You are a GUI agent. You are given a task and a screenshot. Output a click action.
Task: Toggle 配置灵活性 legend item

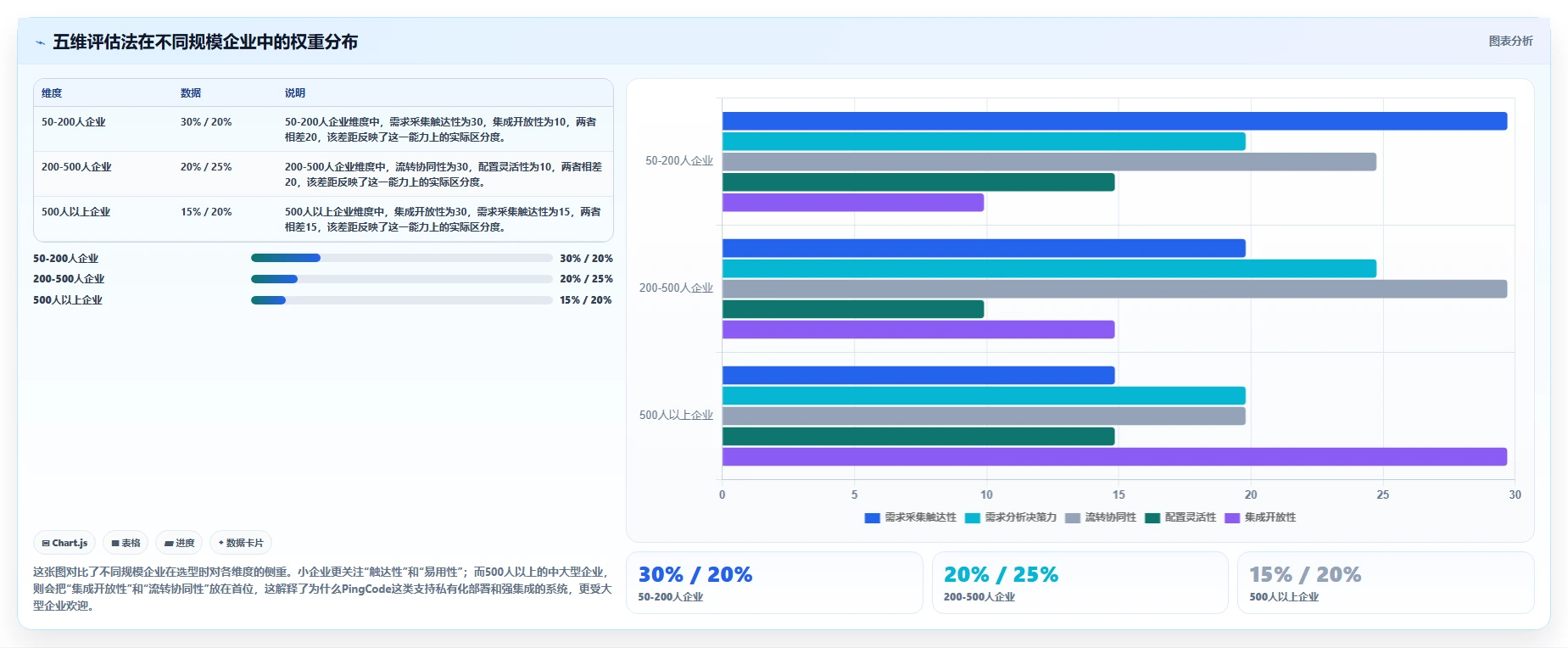pos(1180,517)
